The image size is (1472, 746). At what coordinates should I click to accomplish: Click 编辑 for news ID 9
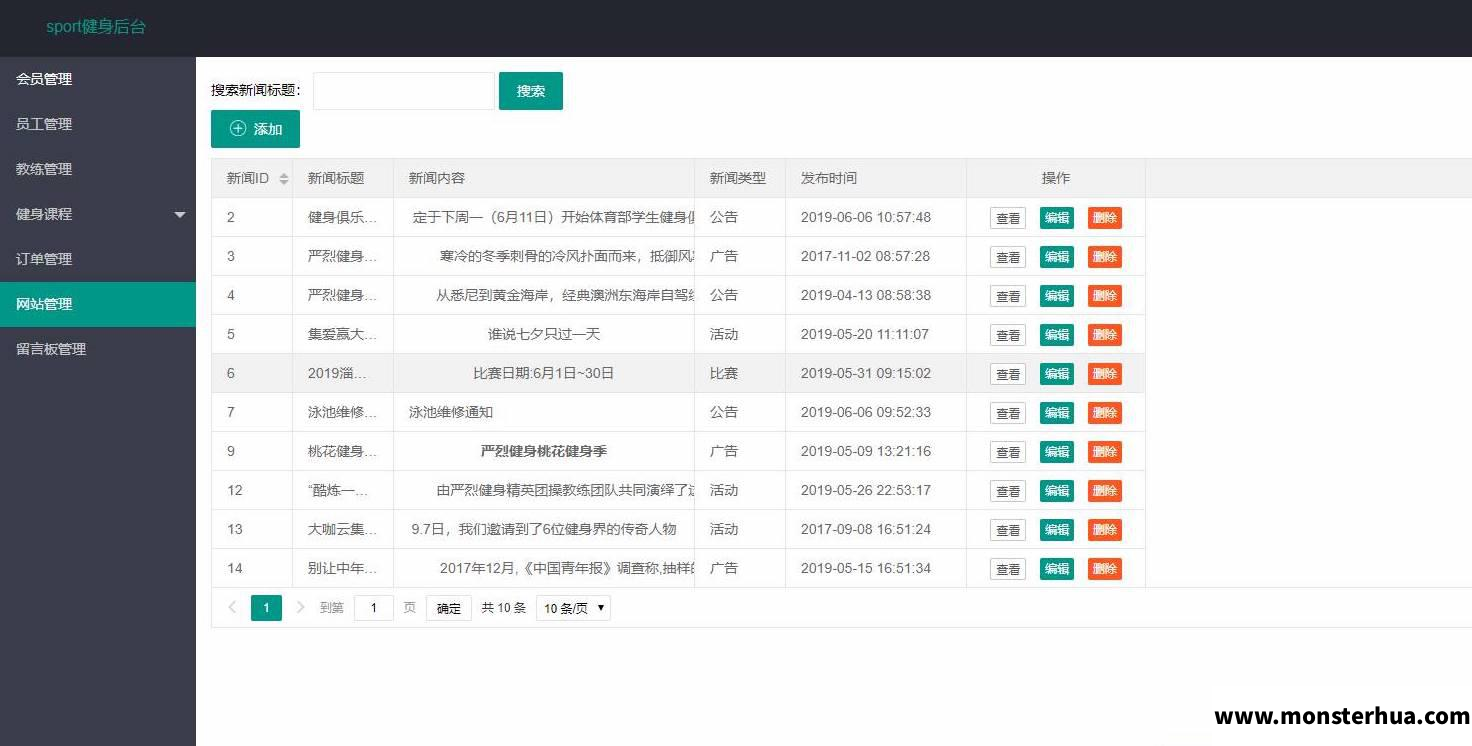[x=1057, y=452]
